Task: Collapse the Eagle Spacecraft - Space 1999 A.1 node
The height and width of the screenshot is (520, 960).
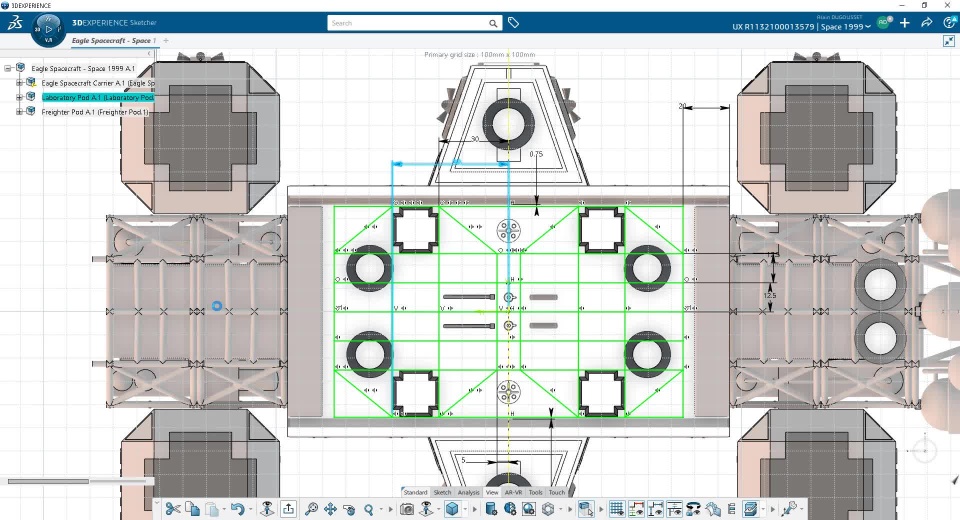Action: point(7,68)
